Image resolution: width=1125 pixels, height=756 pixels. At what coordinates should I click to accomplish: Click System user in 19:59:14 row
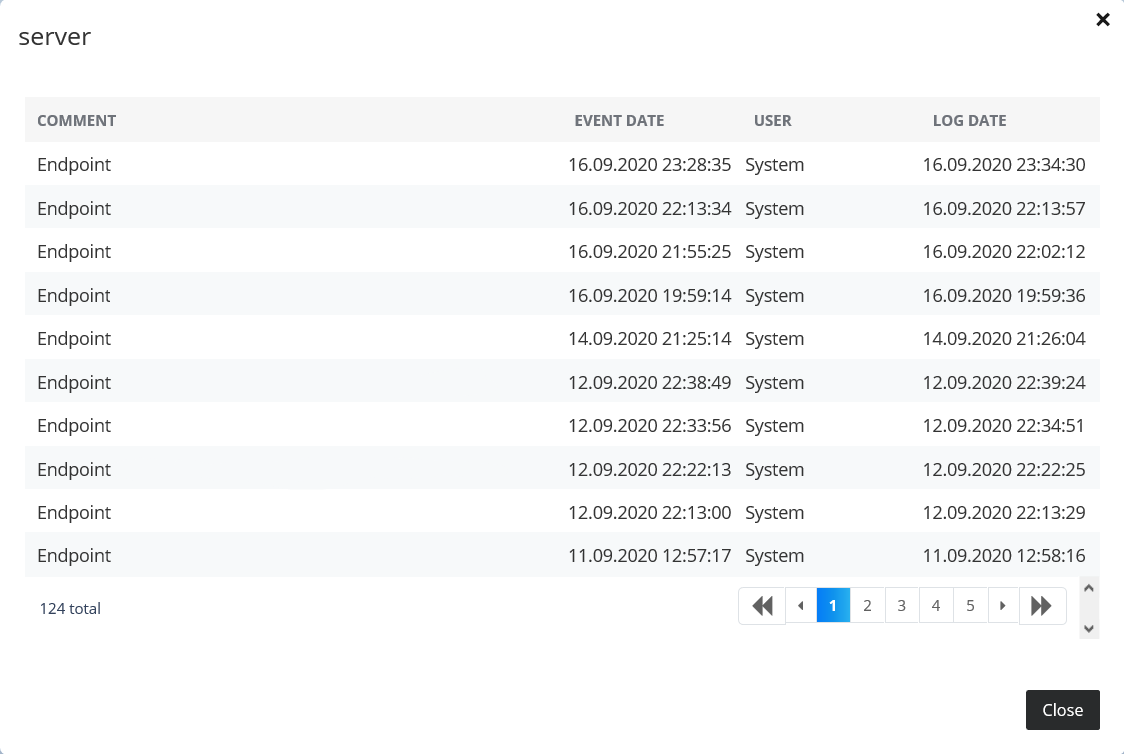point(774,296)
